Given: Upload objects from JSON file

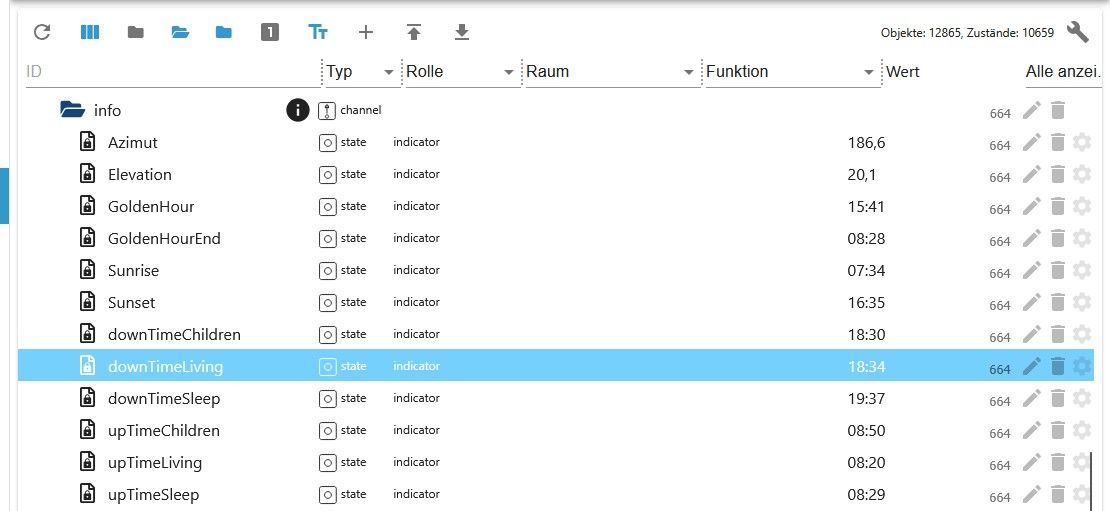Looking at the screenshot, I should point(414,32).
